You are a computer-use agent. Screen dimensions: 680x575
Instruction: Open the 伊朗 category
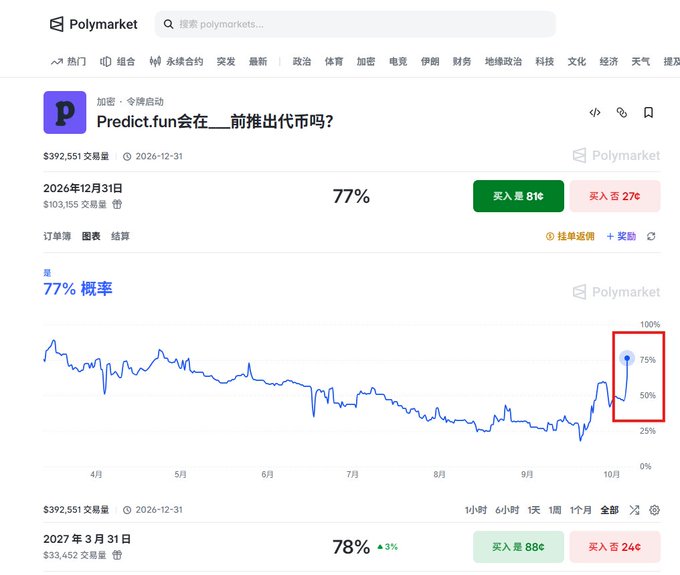(430, 62)
